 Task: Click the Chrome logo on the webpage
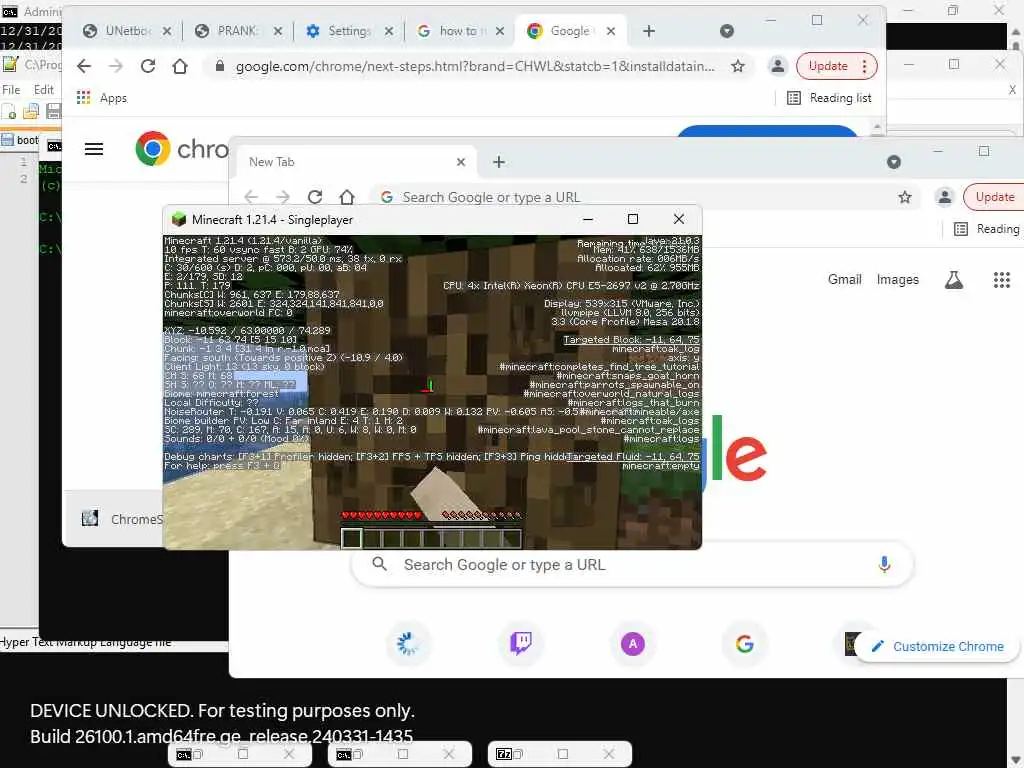point(153,149)
